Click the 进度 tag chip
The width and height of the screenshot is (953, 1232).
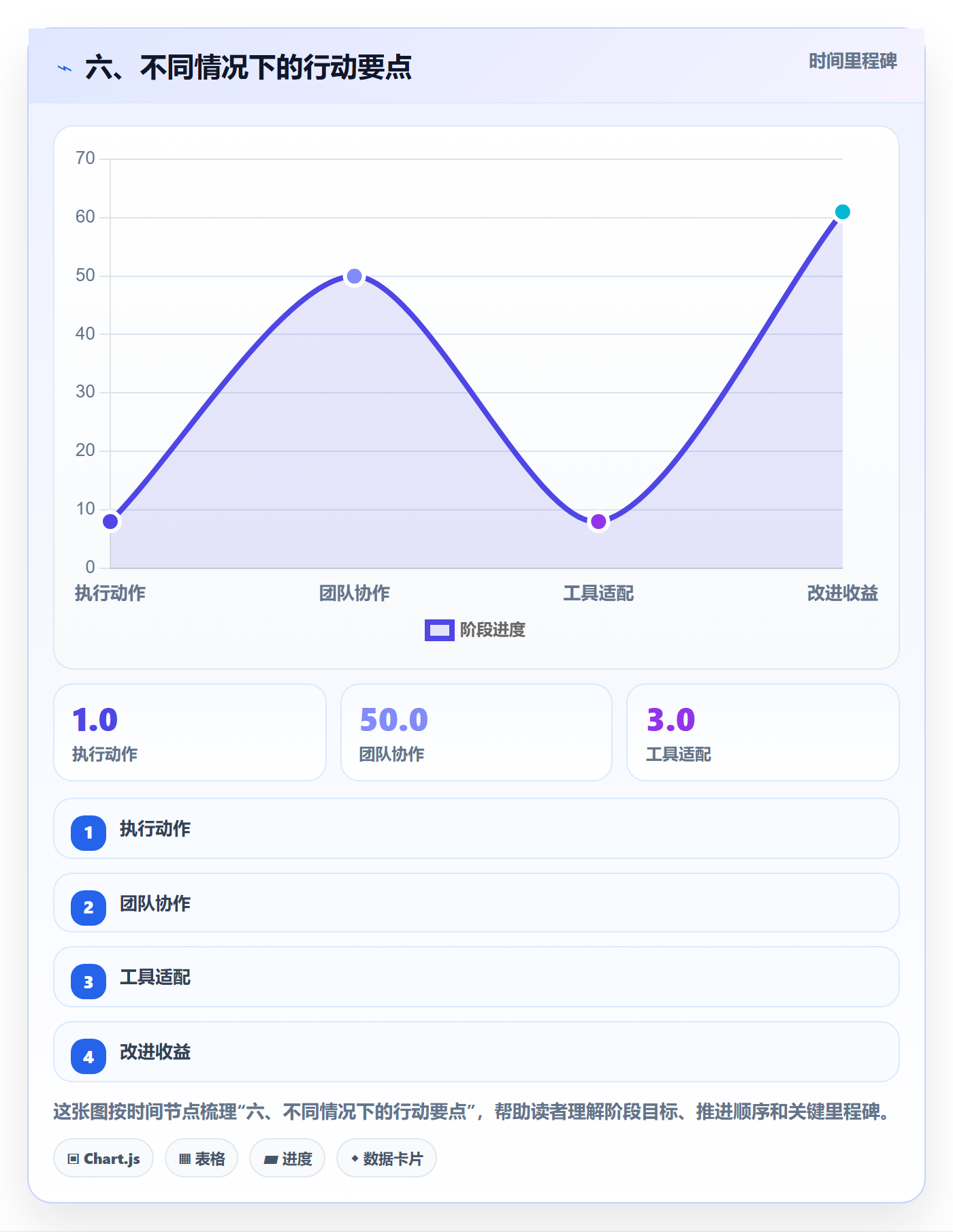[287, 1158]
